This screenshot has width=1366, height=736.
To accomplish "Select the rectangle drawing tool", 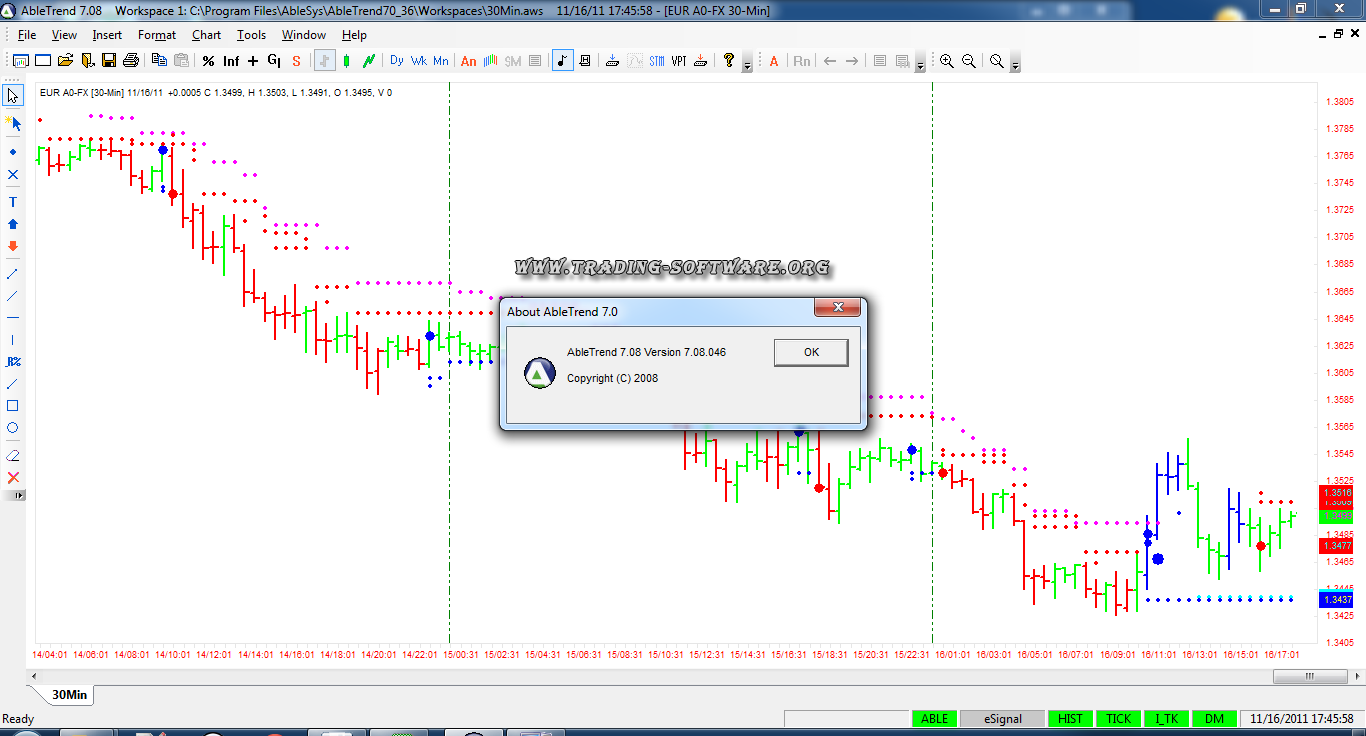I will [13, 406].
